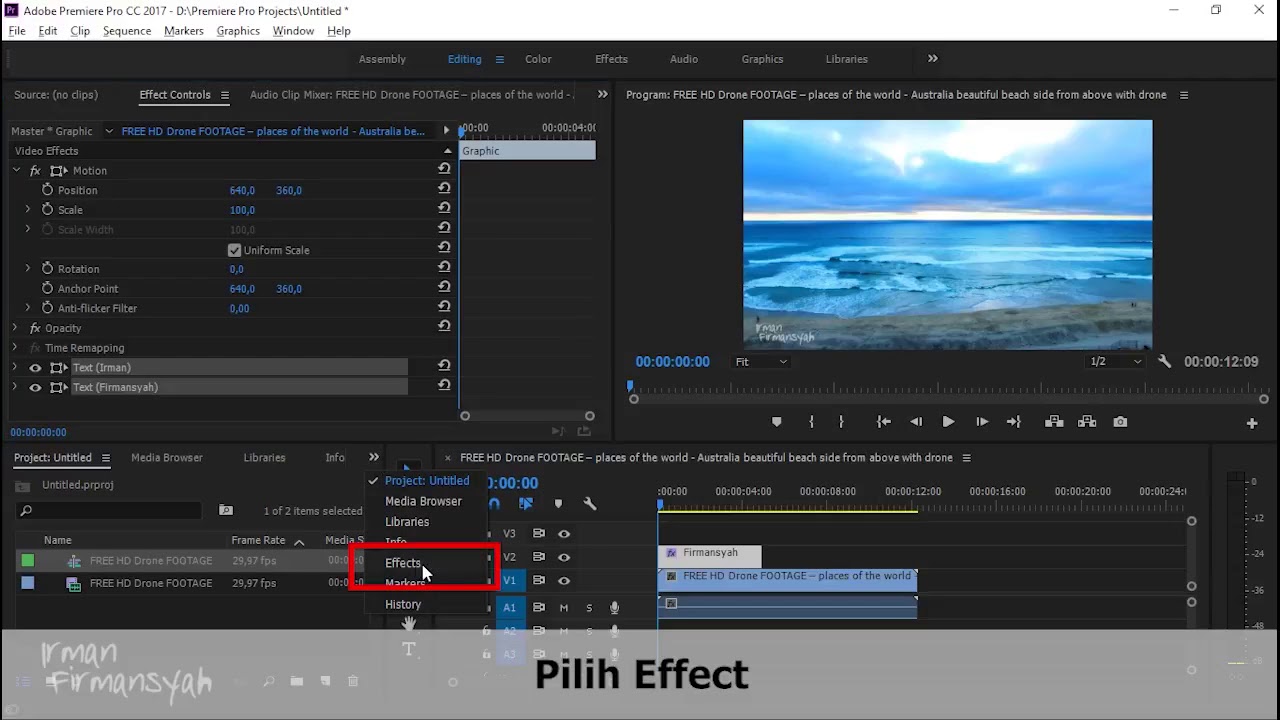Click the Position X value 640,0
This screenshot has width=1280, height=720.
tap(242, 190)
